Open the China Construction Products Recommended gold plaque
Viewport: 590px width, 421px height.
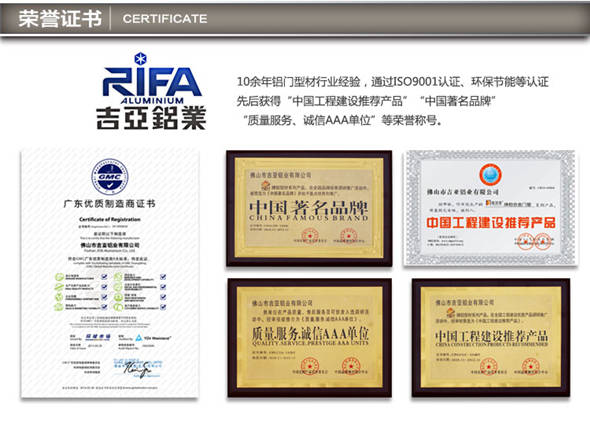[491, 337]
